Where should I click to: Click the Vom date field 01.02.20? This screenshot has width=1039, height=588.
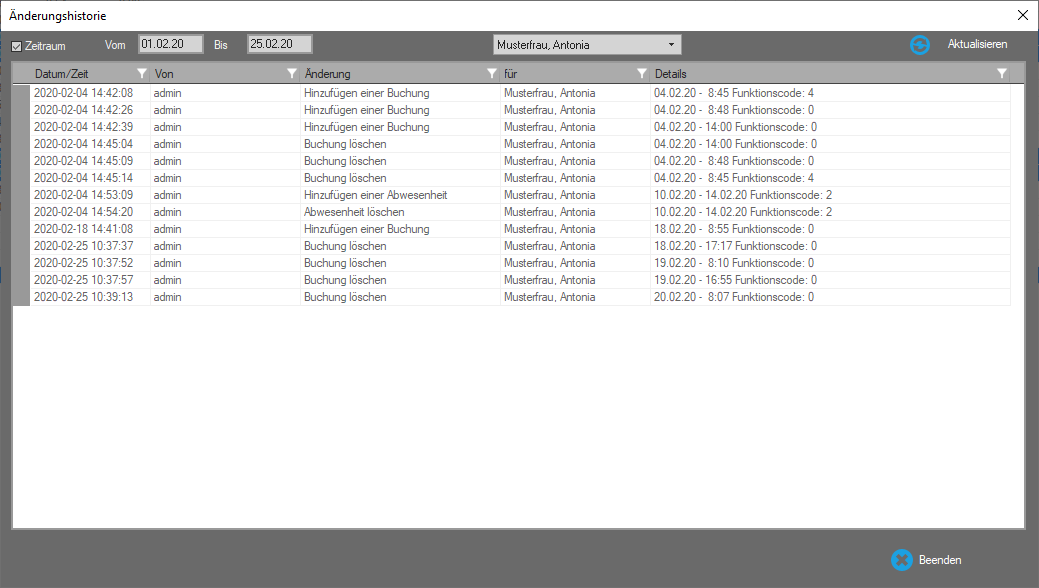click(x=171, y=45)
